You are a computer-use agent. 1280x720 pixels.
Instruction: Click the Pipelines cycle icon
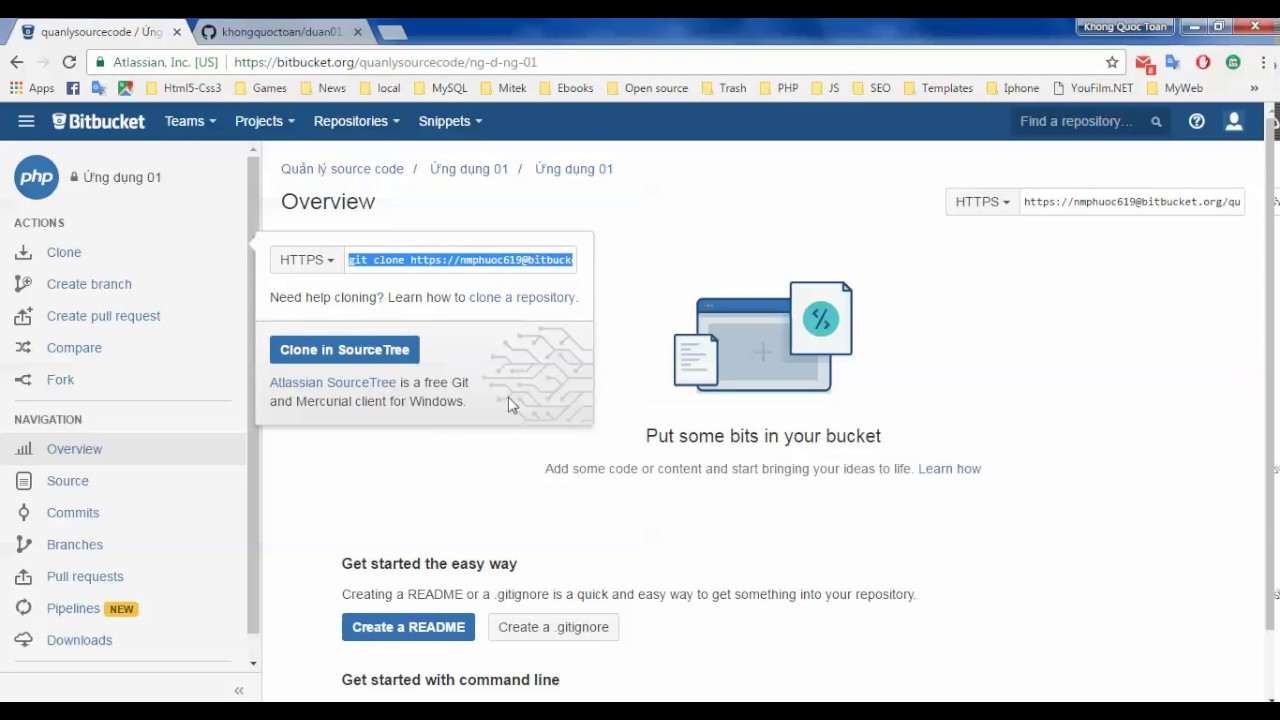point(24,608)
